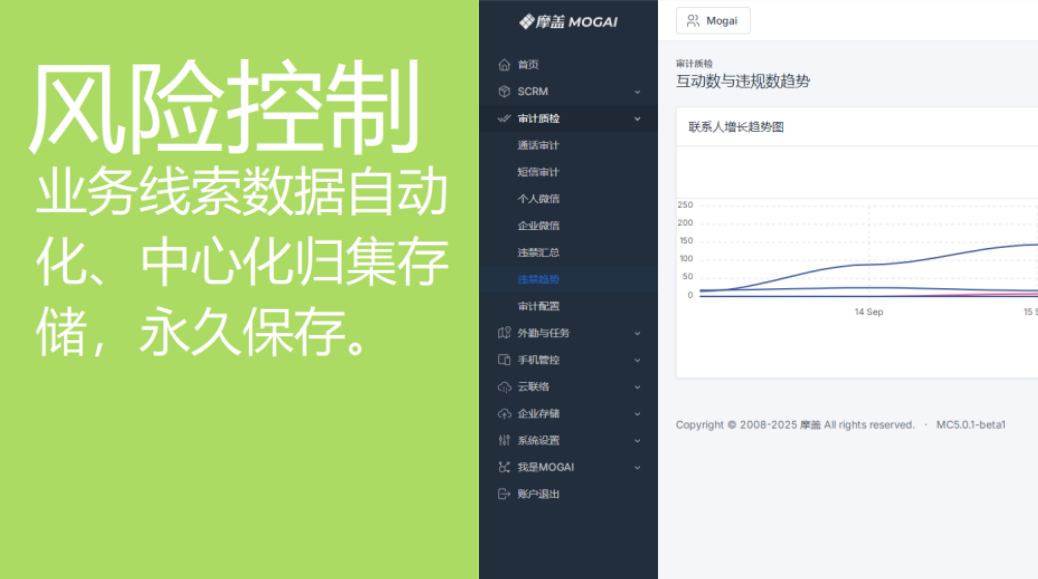The width and height of the screenshot is (1038, 579).
Task: Click the 系统设置 sliders icon
Action: (504, 441)
